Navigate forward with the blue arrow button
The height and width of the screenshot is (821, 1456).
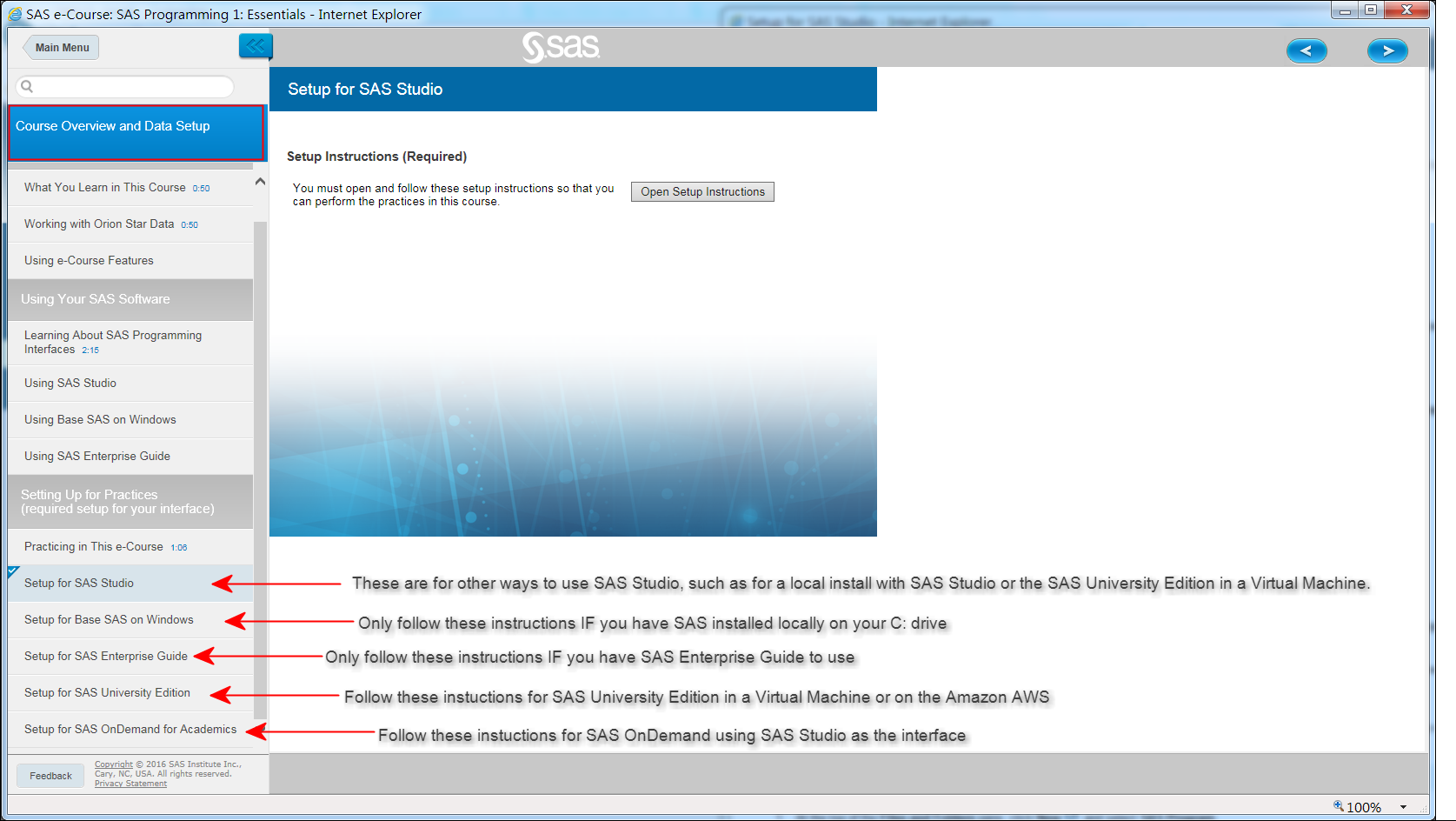(x=1387, y=50)
